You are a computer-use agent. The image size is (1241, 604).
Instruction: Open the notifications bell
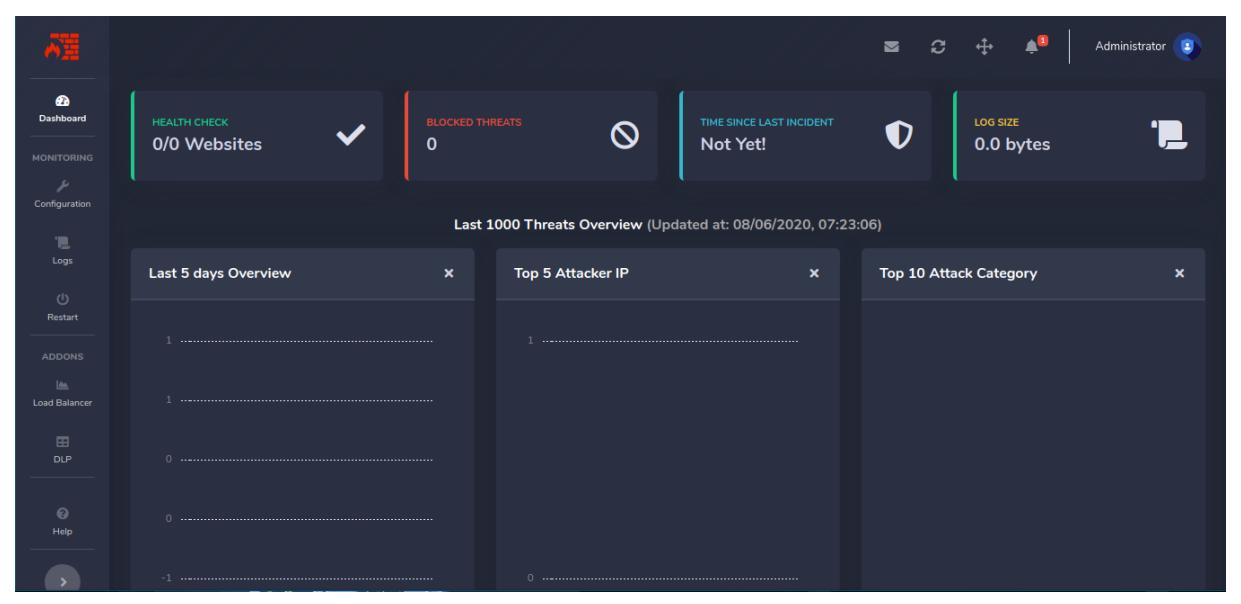pos(1032,47)
